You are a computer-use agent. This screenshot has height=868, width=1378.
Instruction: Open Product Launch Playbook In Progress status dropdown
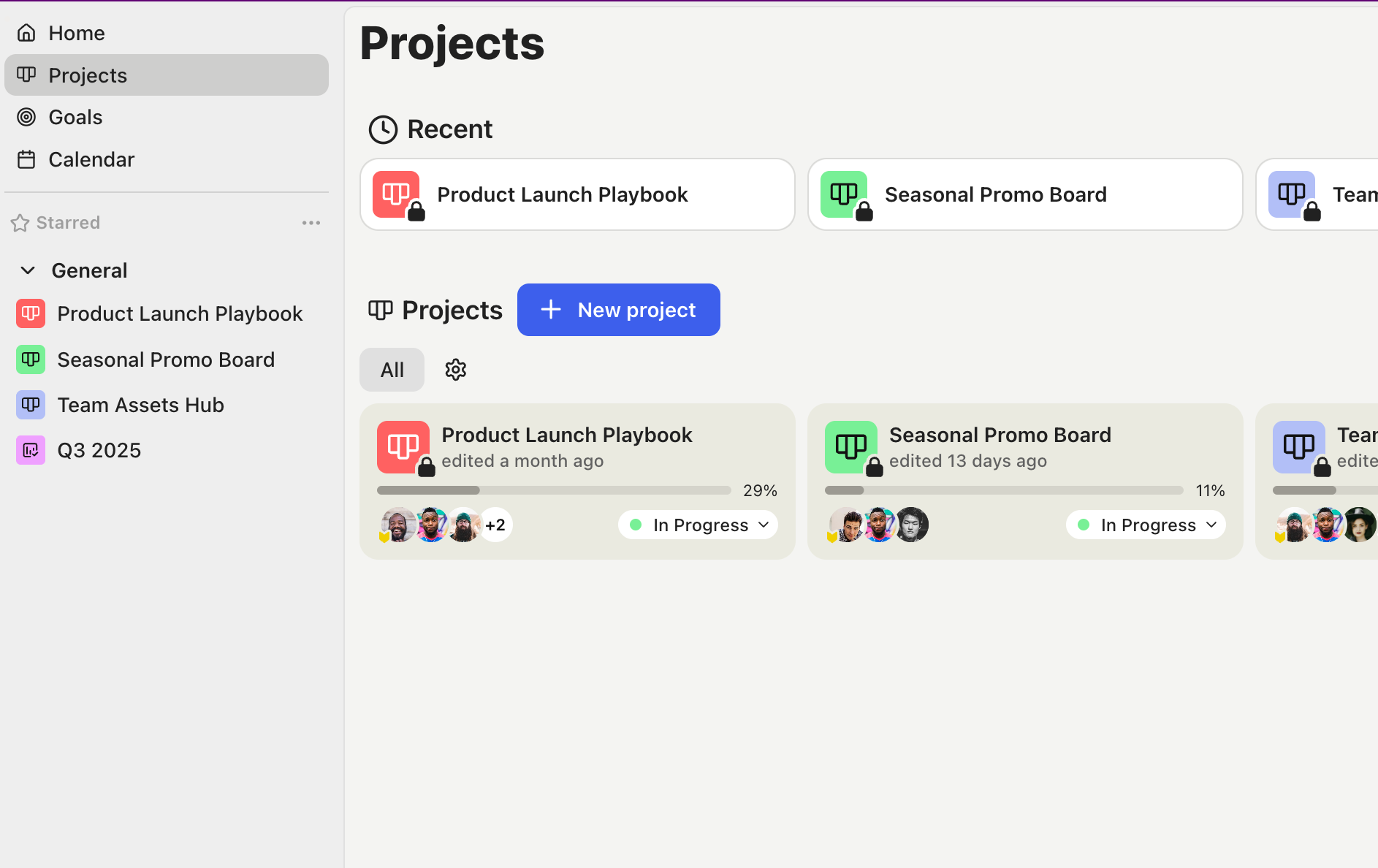click(x=698, y=525)
